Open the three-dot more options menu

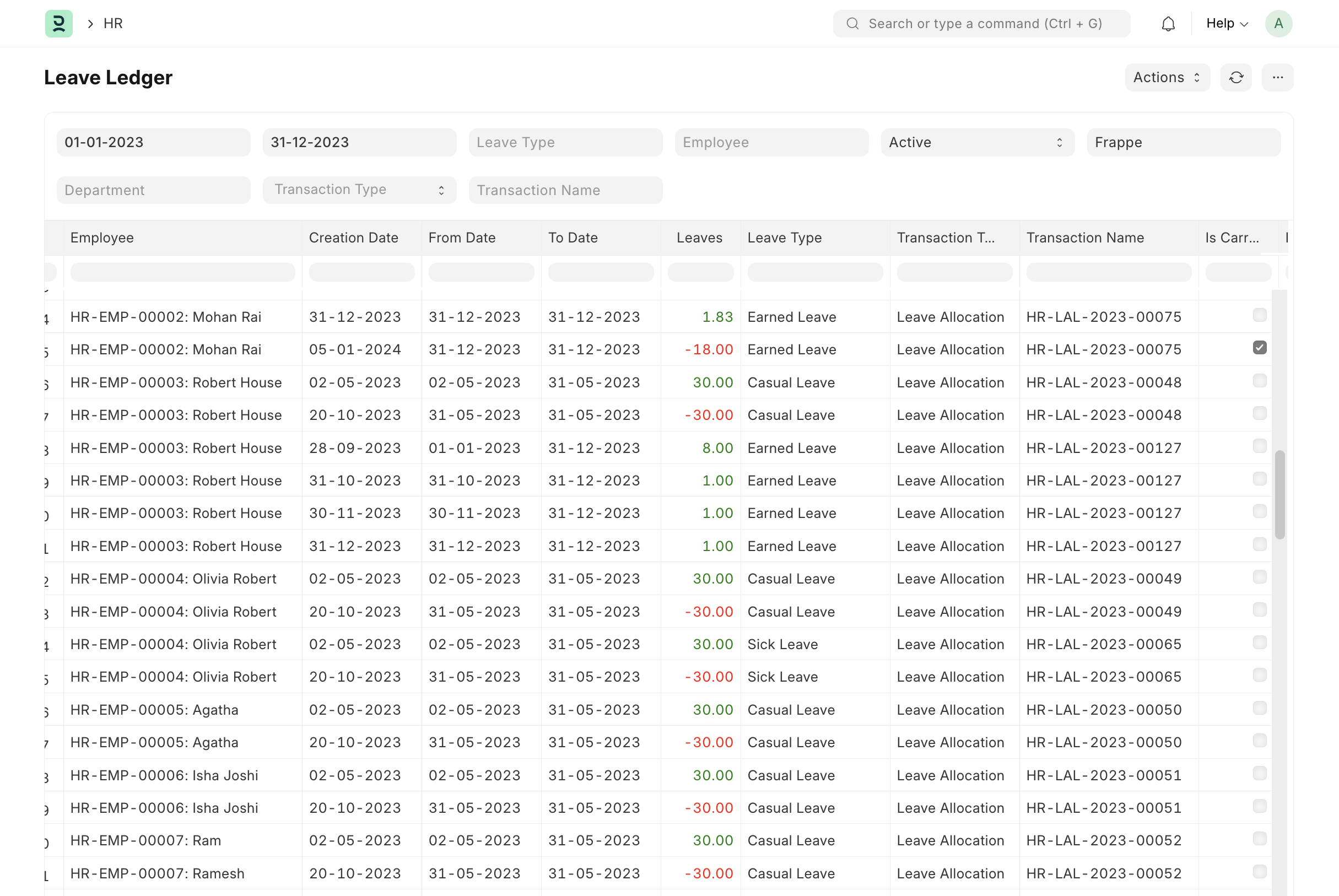(1278, 77)
